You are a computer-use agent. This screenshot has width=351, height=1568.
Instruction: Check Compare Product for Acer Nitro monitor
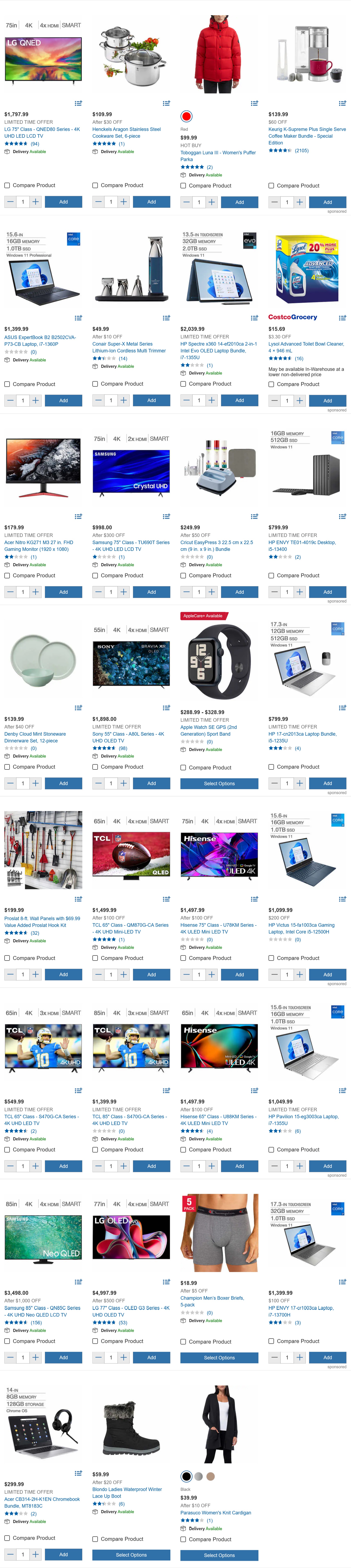coord(7,575)
